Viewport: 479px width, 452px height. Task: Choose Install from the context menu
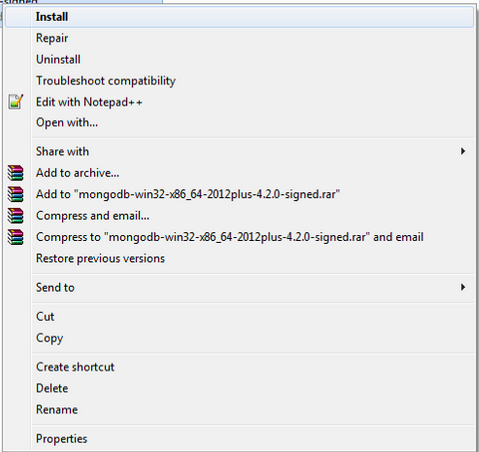tap(239, 17)
